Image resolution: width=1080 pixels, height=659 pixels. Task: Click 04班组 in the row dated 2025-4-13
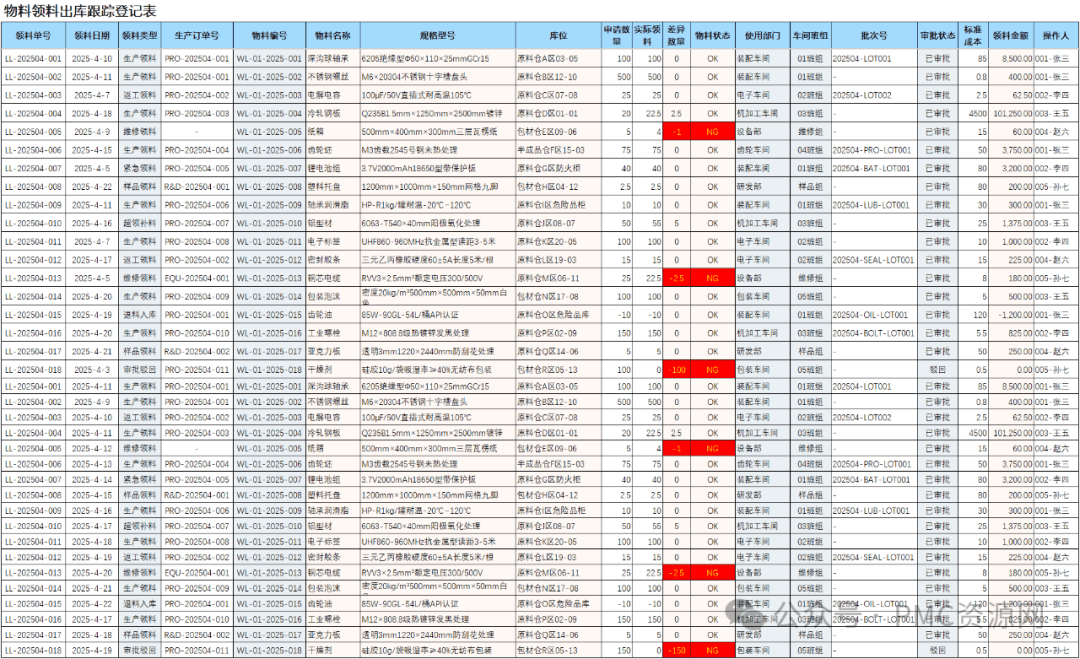point(810,464)
